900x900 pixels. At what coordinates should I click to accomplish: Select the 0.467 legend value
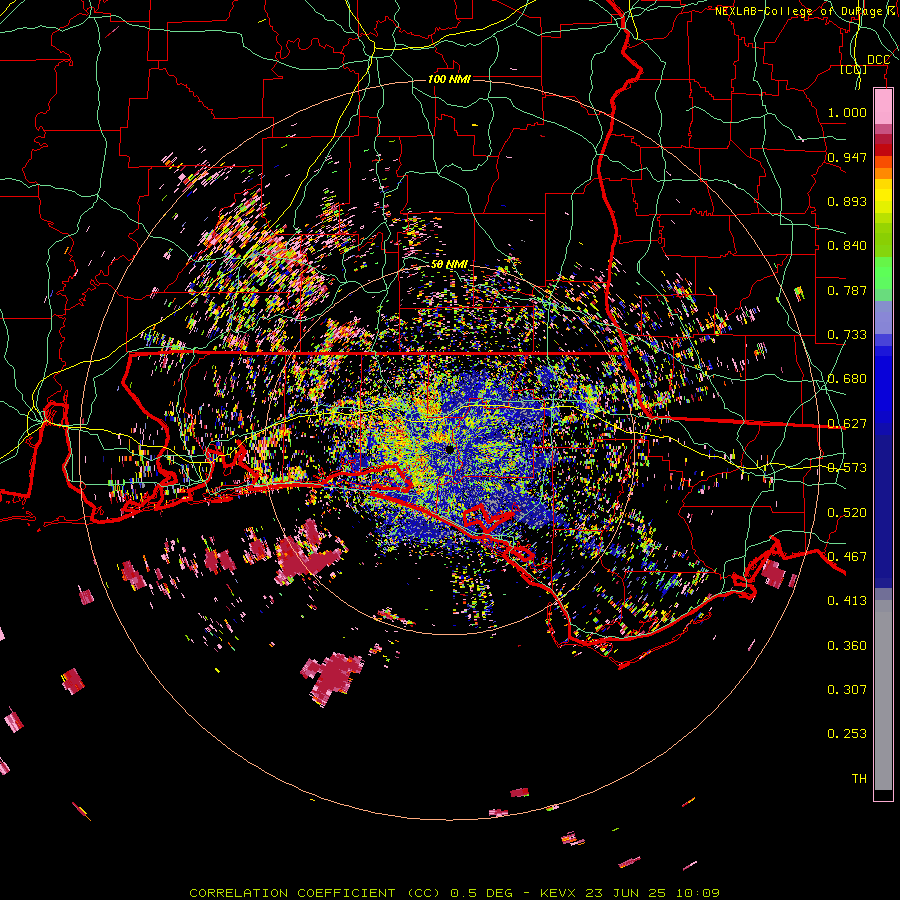tap(847, 557)
